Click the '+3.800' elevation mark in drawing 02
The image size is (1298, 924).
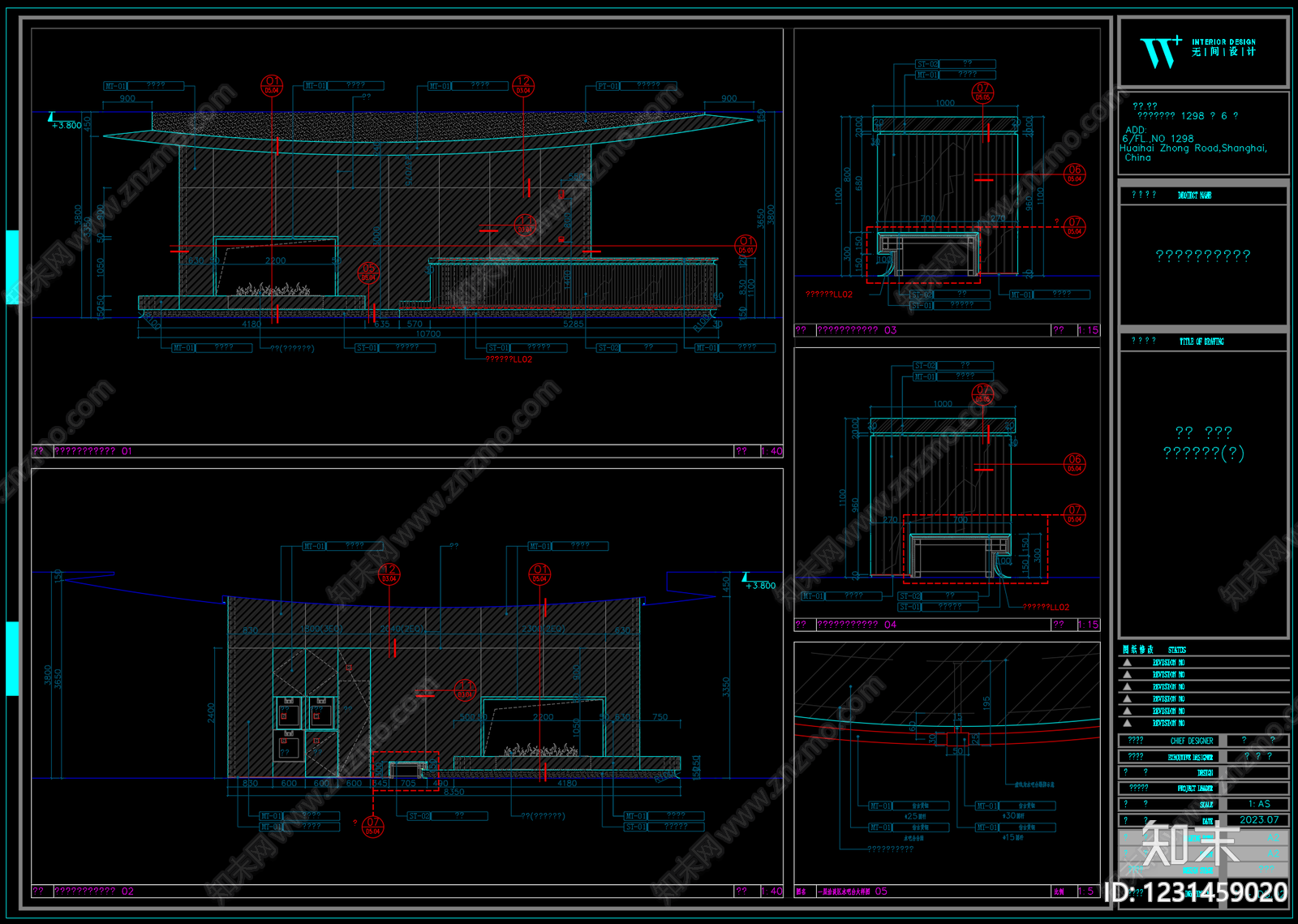pyautogui.click(x=760, y=585)
